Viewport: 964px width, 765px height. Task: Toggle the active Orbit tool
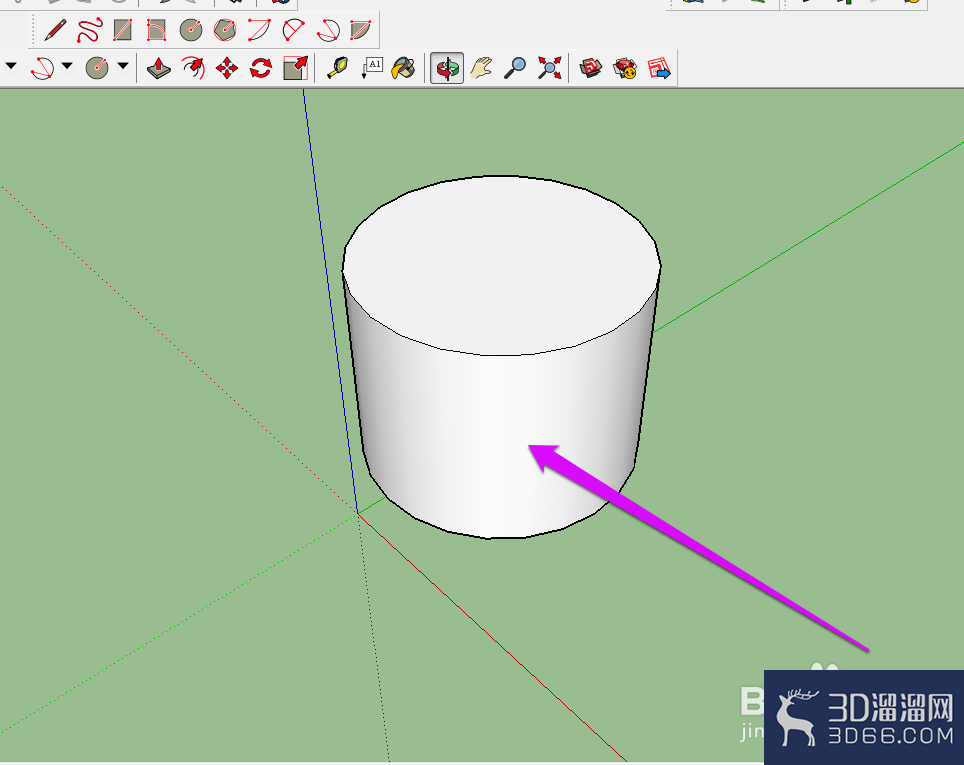pos(447,68)
